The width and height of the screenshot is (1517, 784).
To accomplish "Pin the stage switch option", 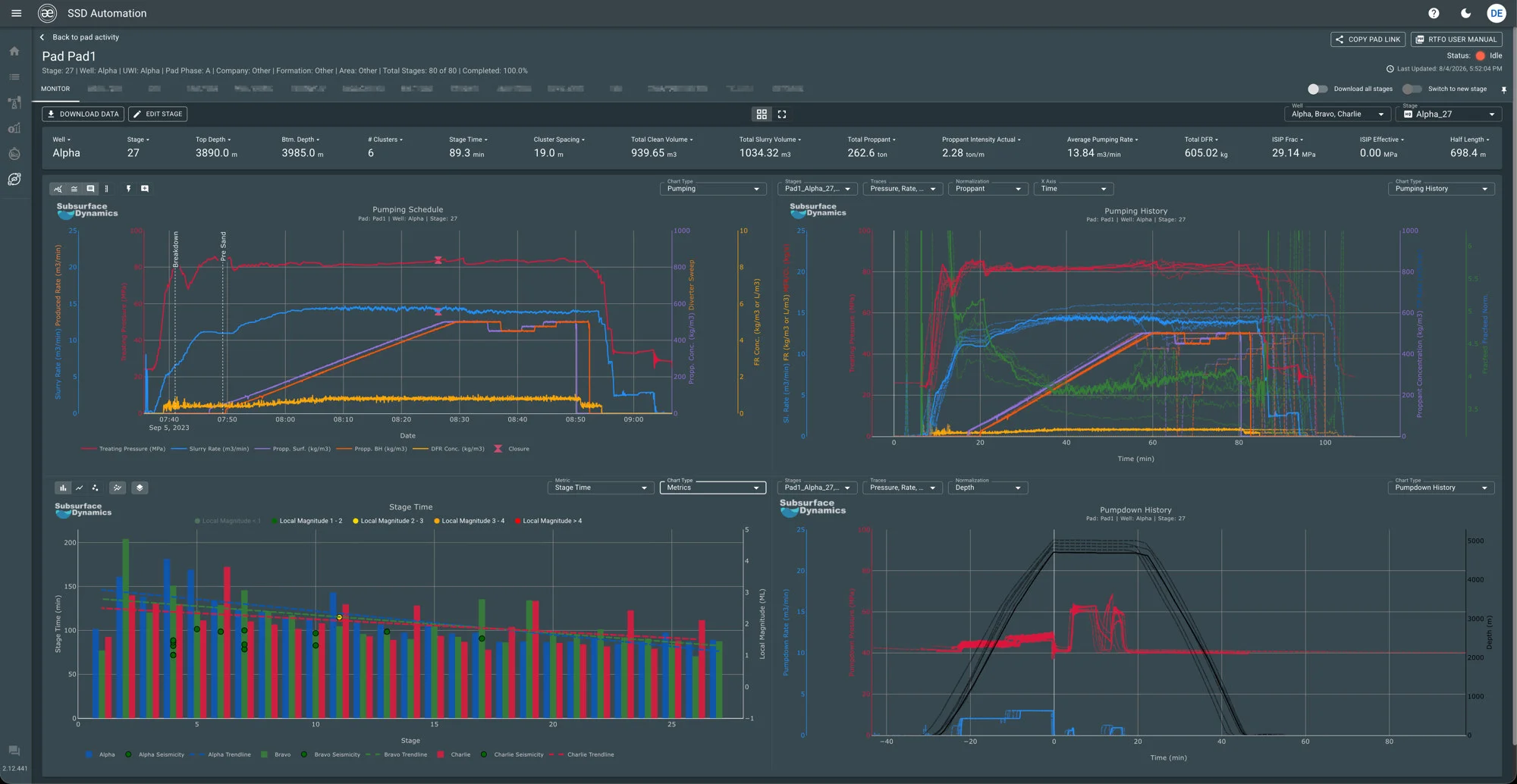I will (x=1503, y=89).
